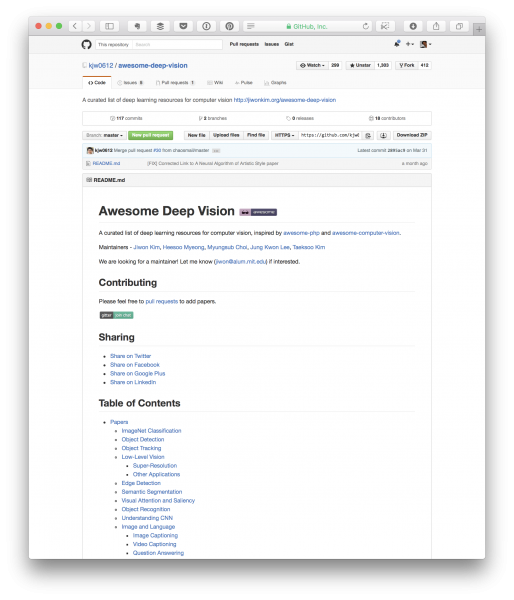The height and width of the screenshot is (600, 514).
Task: Open ImageNet Classification contents link
Action: click(151, 430)
